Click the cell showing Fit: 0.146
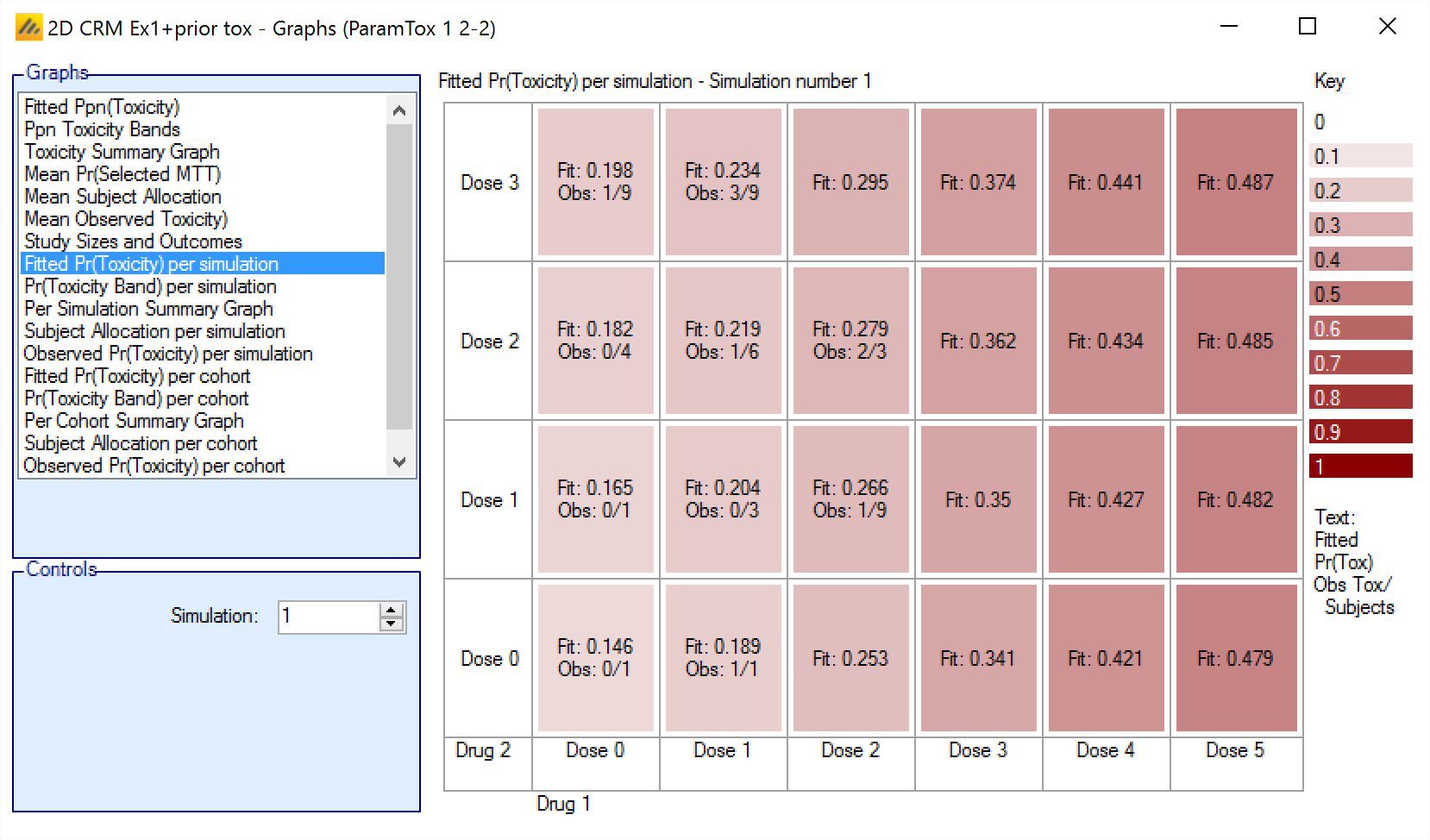The height and width of the screenshot is (840, 1430). click(595, 658)
